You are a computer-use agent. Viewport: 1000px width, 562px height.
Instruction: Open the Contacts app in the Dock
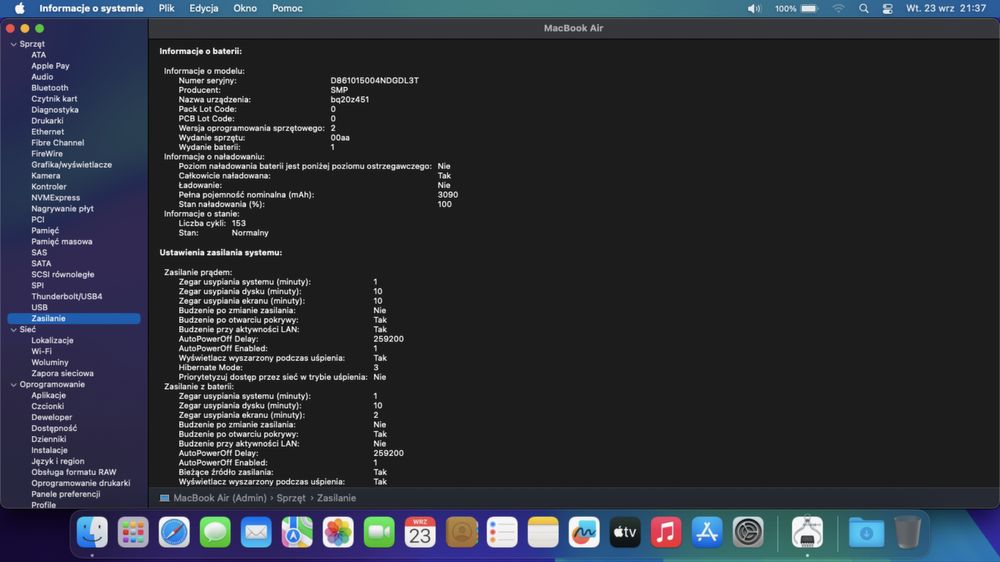[x=461, y=532]
